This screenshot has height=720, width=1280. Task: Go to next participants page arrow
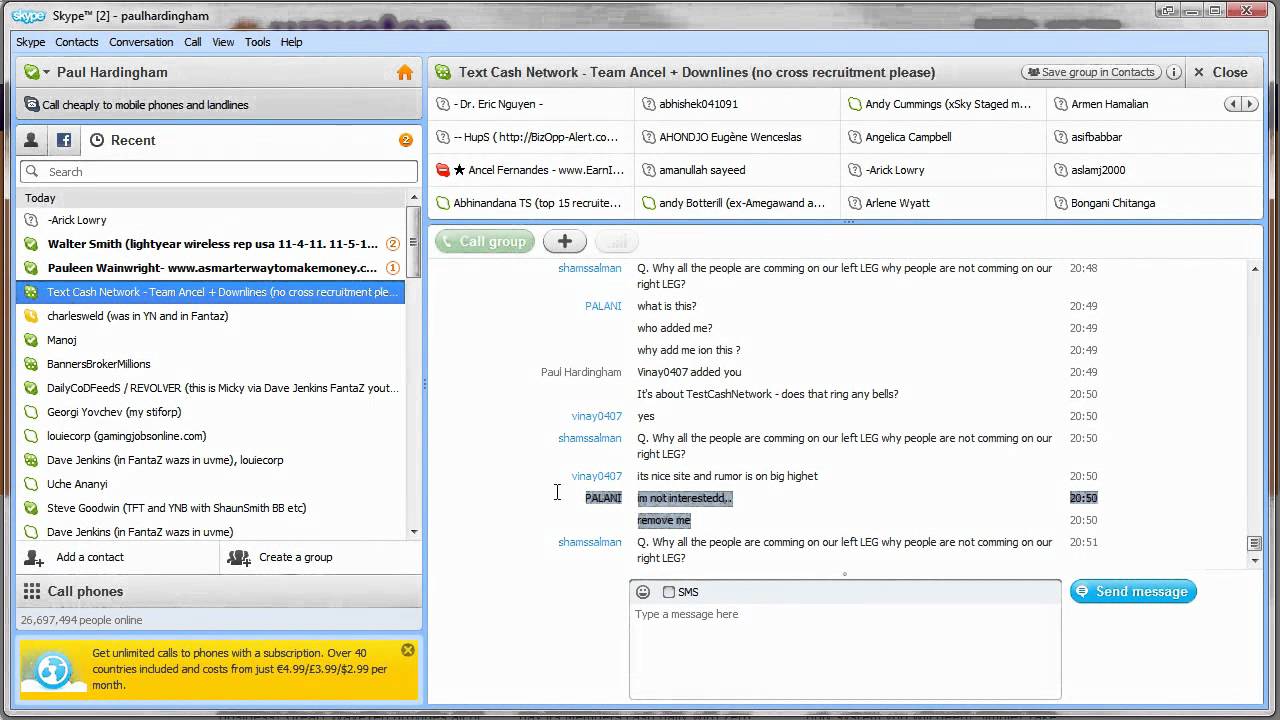(1249, 104)
